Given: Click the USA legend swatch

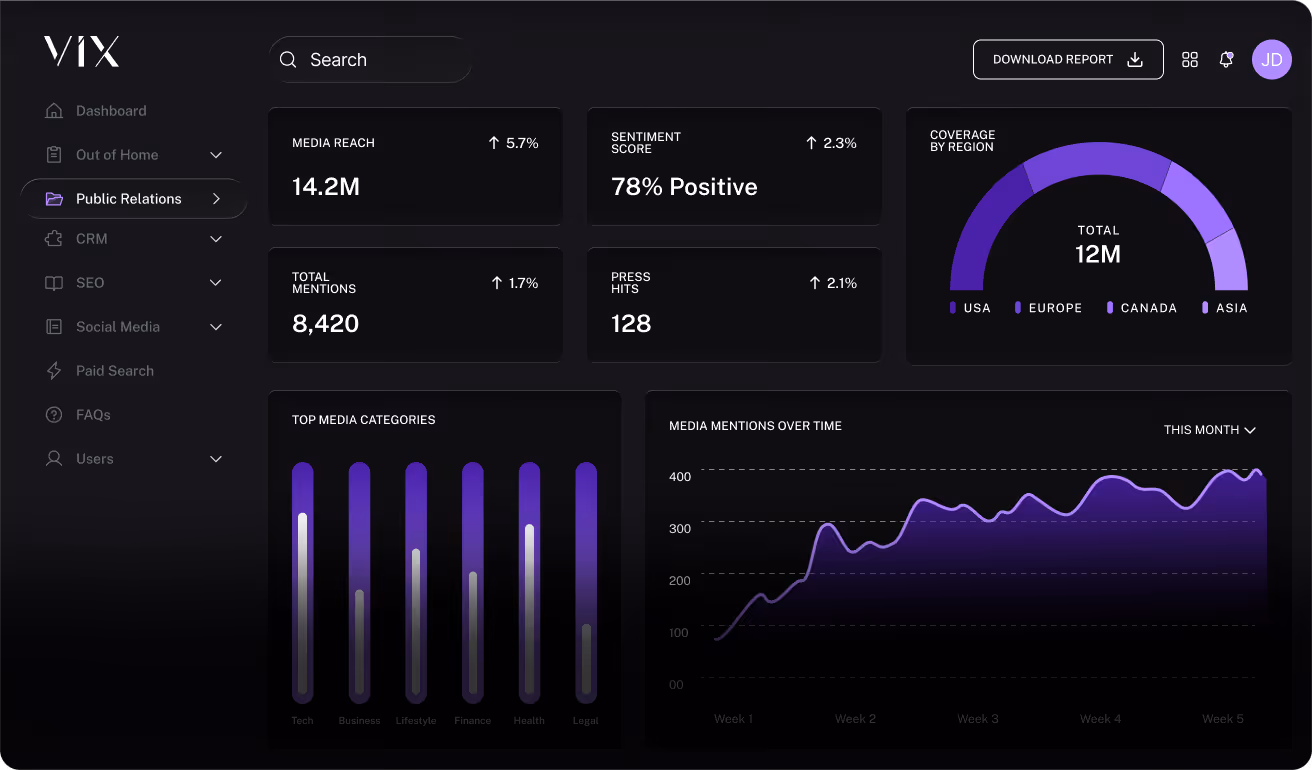Looking at the screenshot, I should pyautogui.click(x=953, y=308).
